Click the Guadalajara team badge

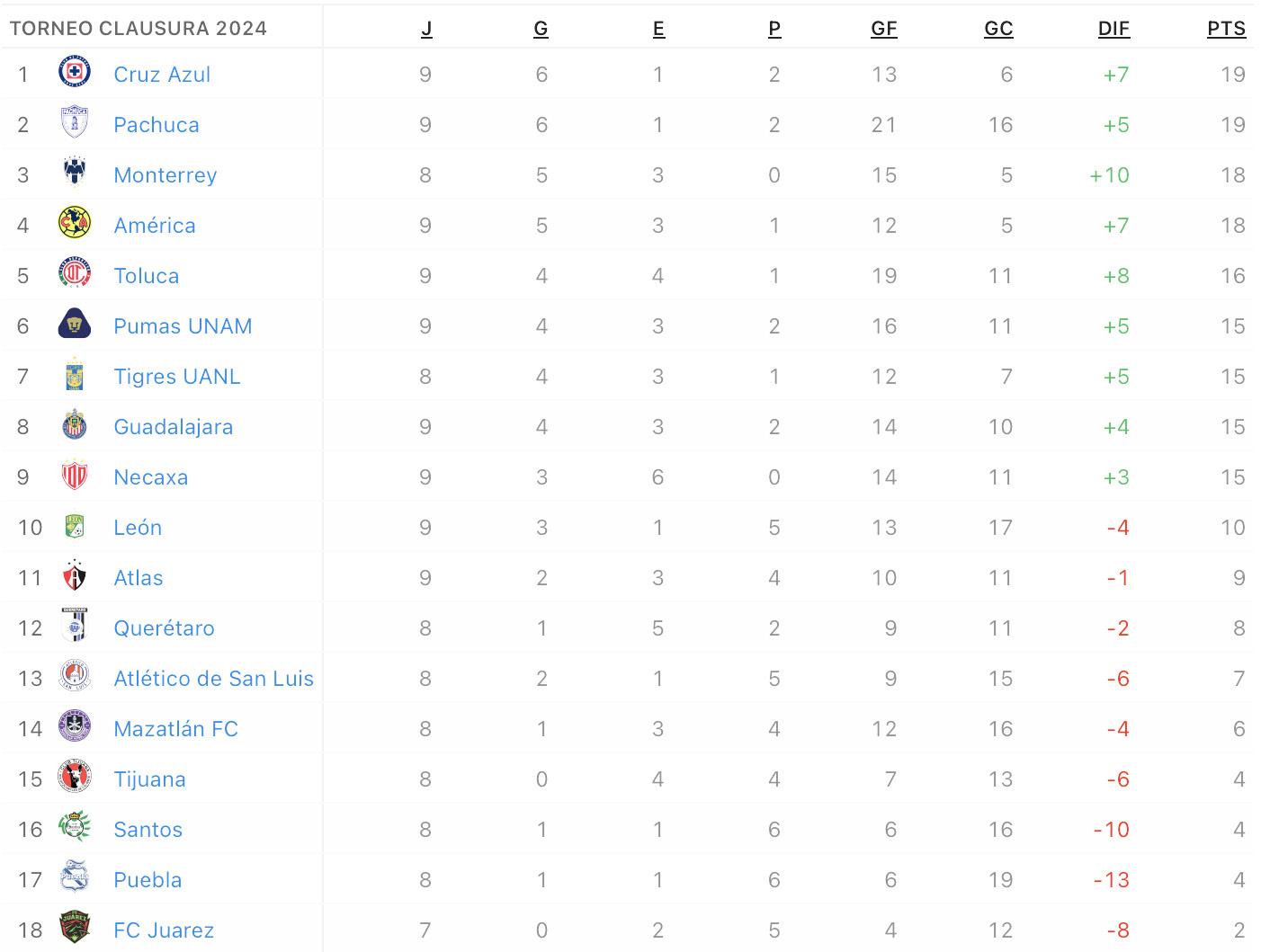pos(75,423)
